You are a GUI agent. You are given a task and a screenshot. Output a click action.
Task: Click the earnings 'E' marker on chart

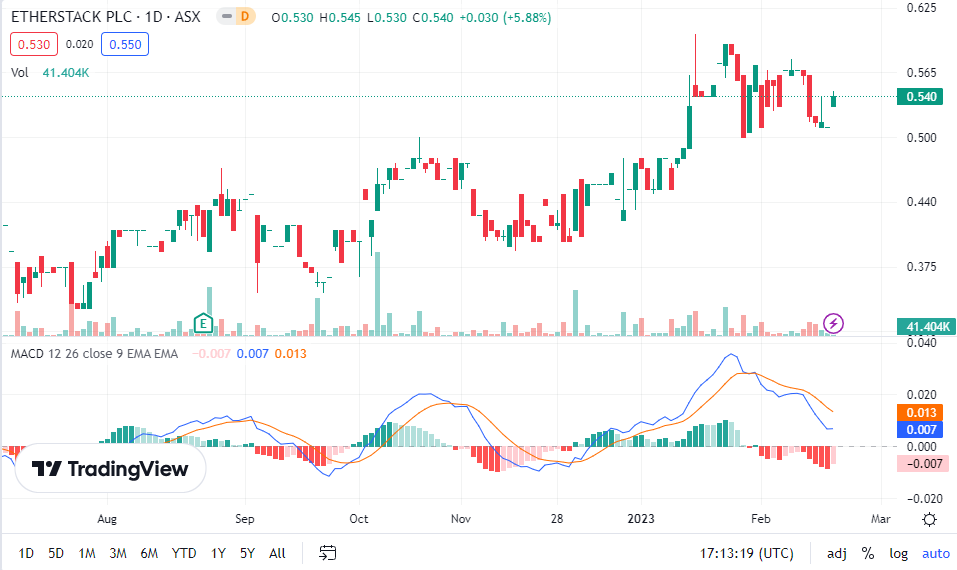pos(203,323)
